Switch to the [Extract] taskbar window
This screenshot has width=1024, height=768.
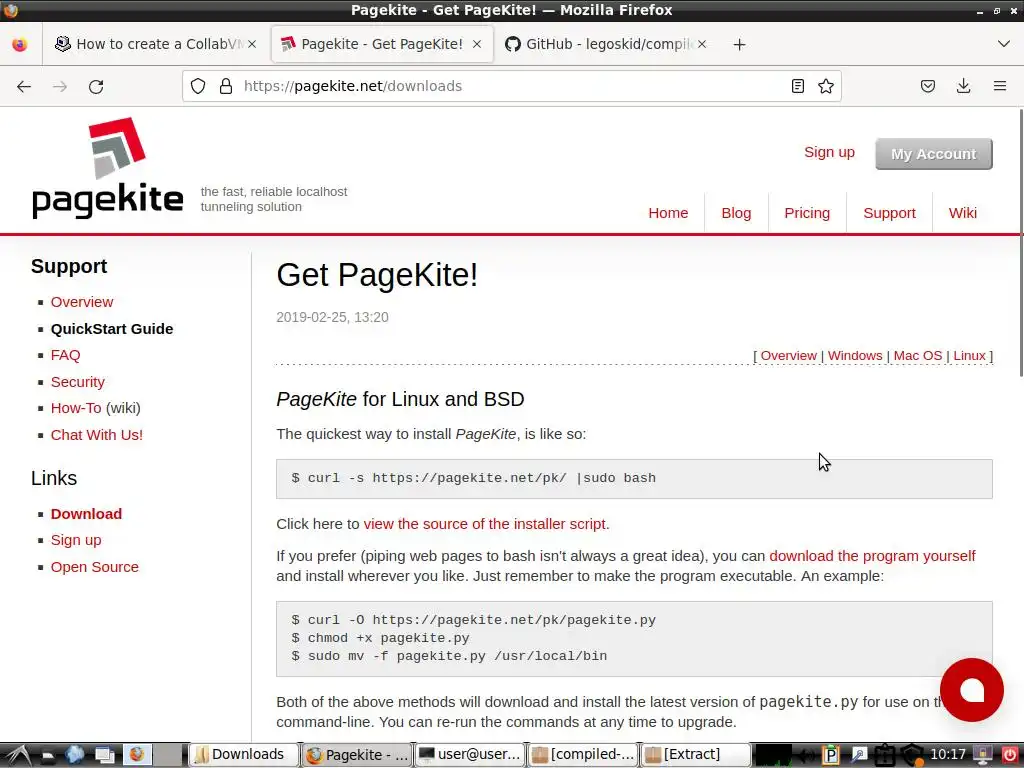point(696,755)
